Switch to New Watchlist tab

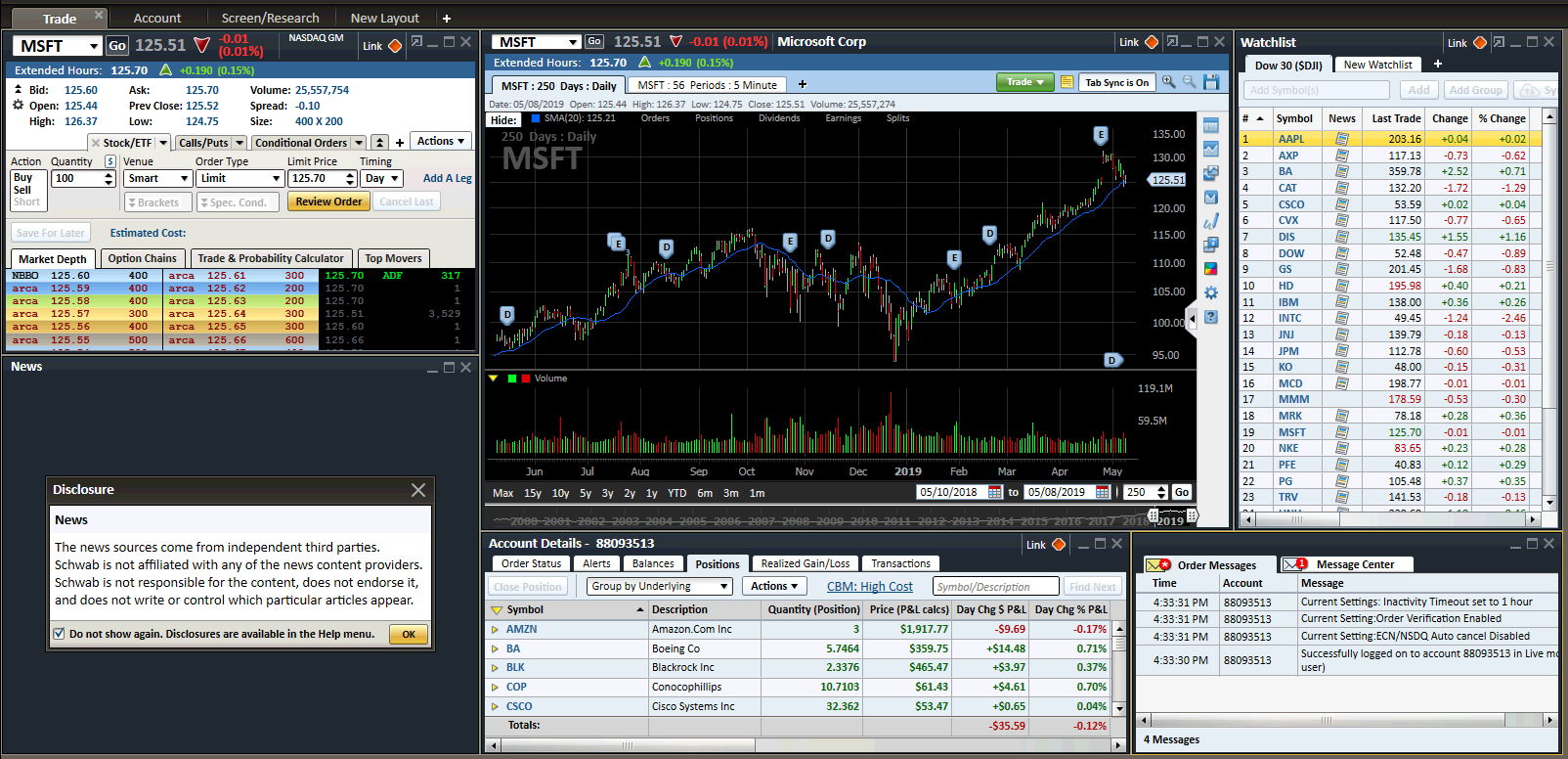coord(1377,65)
